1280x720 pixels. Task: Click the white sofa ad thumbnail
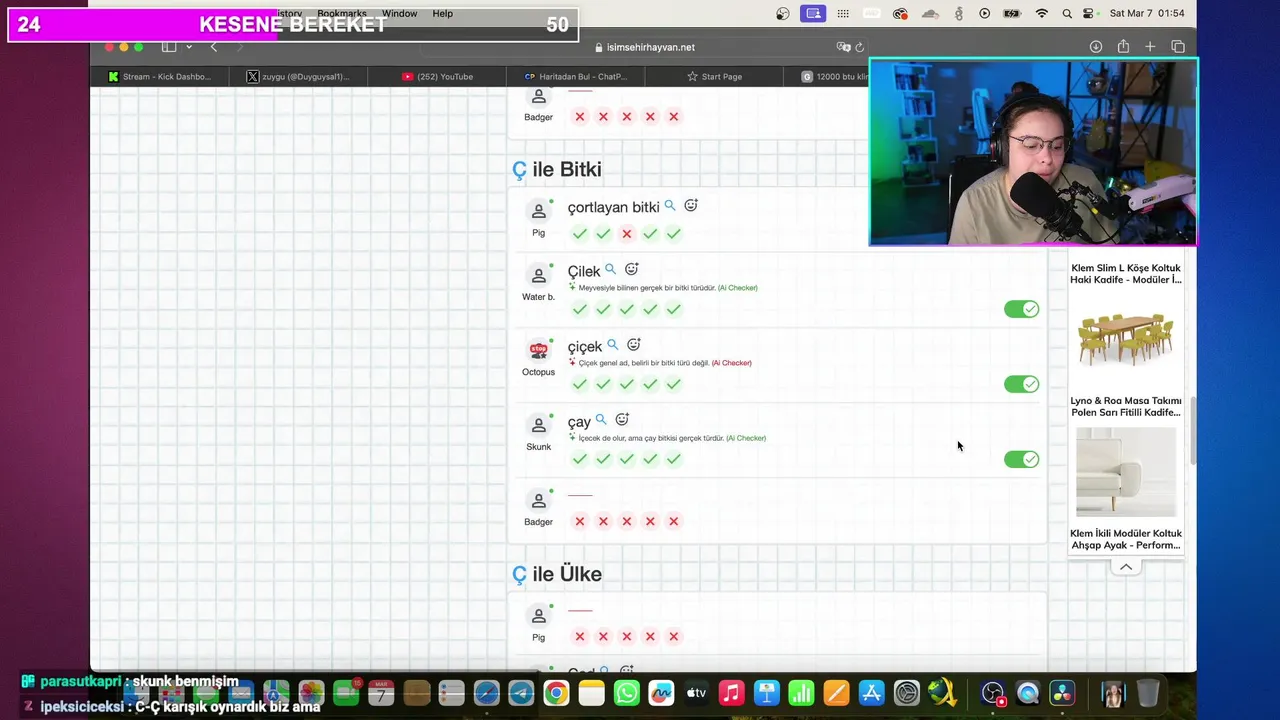click(x=1126, y=473)
